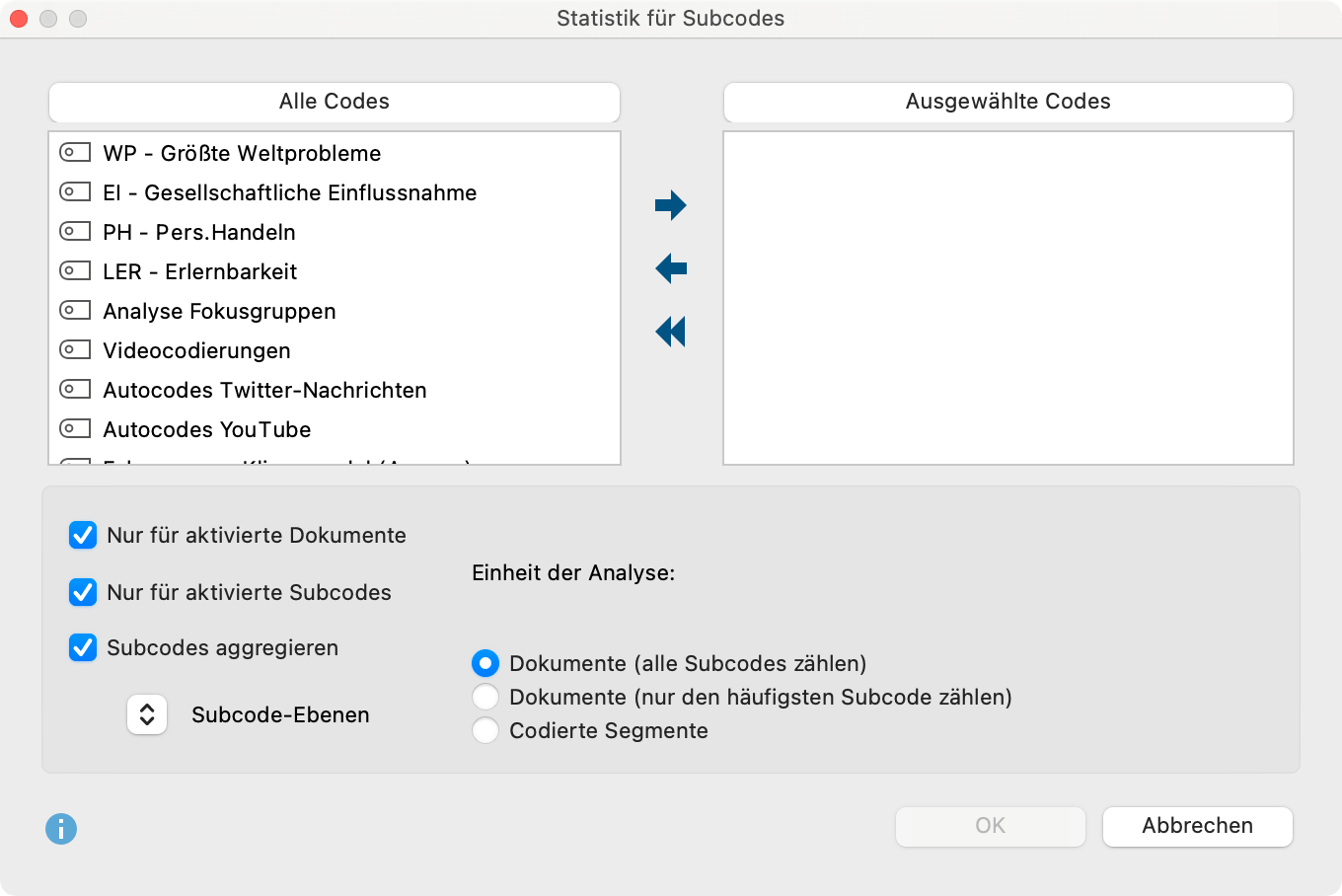The width and height of the screenshot is (1342, 896).
Task: Click the Subcode-Ebenen stepper control
Action: click(147, 714)
